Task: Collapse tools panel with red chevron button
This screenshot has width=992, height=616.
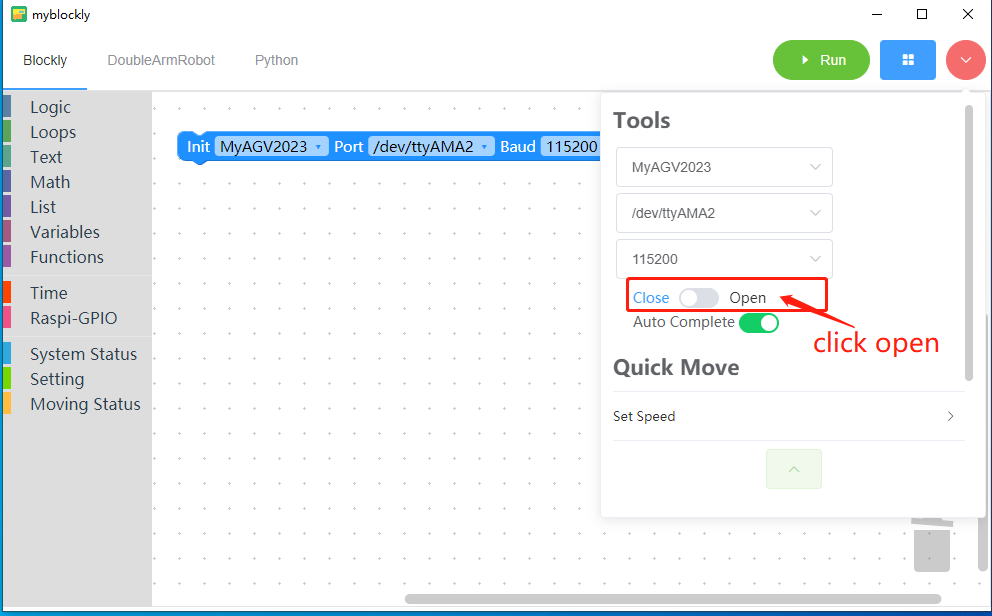Action: (965, 60)
